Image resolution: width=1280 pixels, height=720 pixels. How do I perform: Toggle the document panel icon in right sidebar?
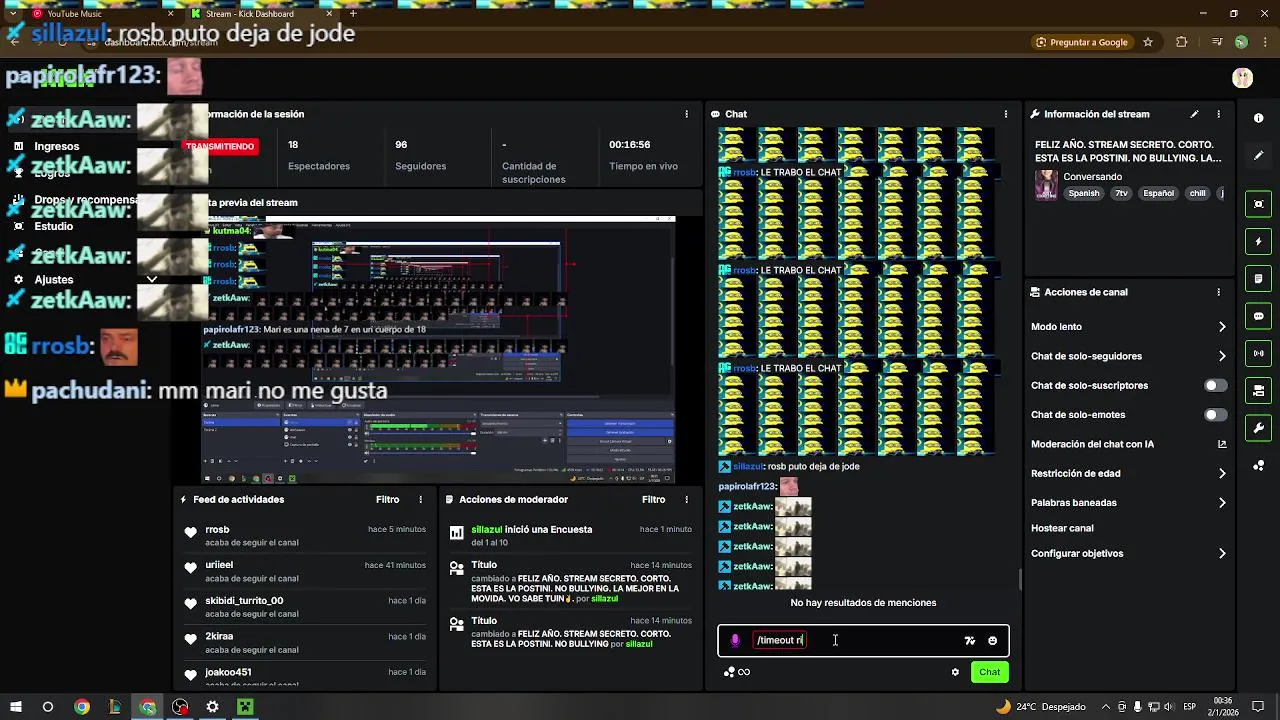click(1258, 279)
